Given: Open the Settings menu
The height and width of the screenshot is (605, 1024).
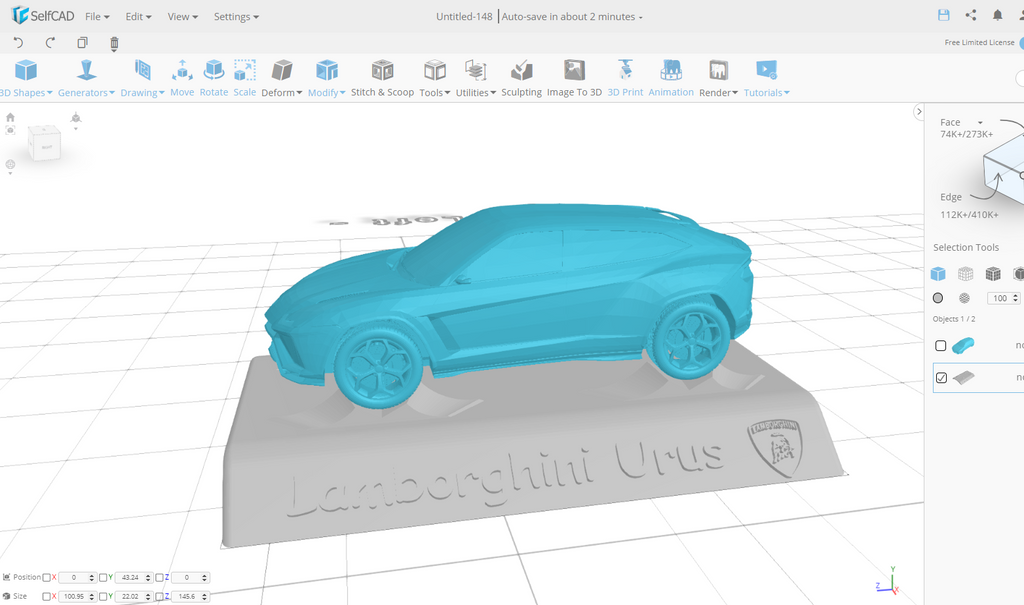Looking at the screenshot, I should pyautogui.click(x=236, y=17).
